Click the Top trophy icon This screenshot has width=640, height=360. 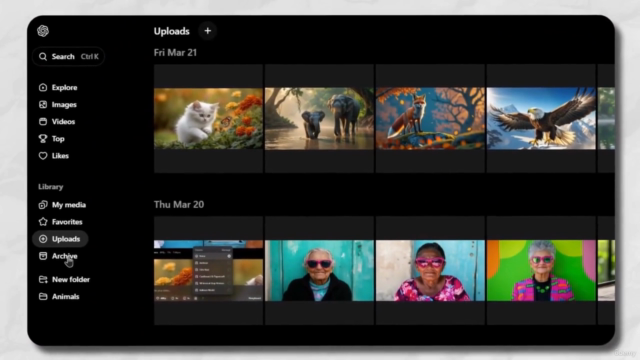click(x=43, y=139)
